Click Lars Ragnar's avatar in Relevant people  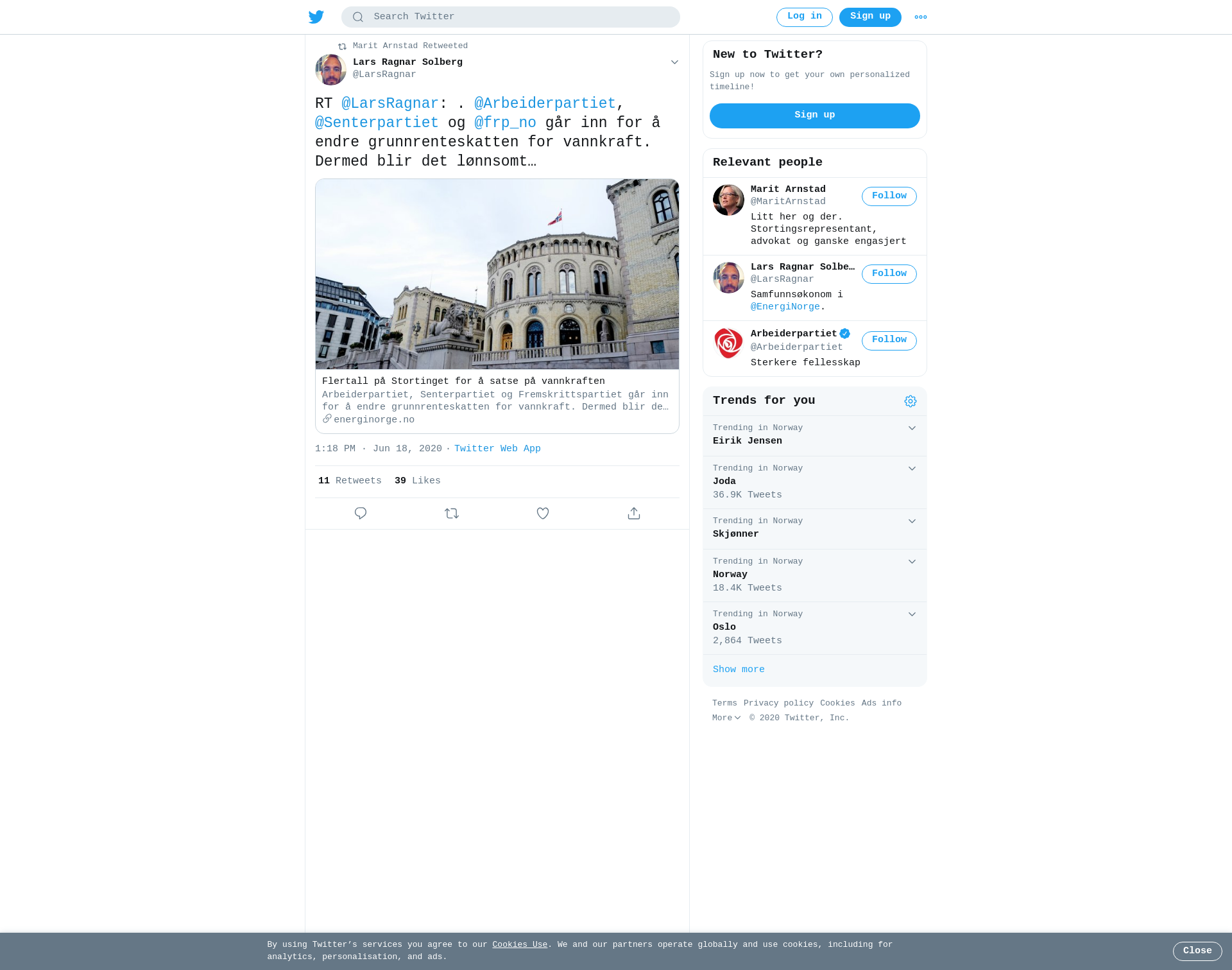point(728,277)
